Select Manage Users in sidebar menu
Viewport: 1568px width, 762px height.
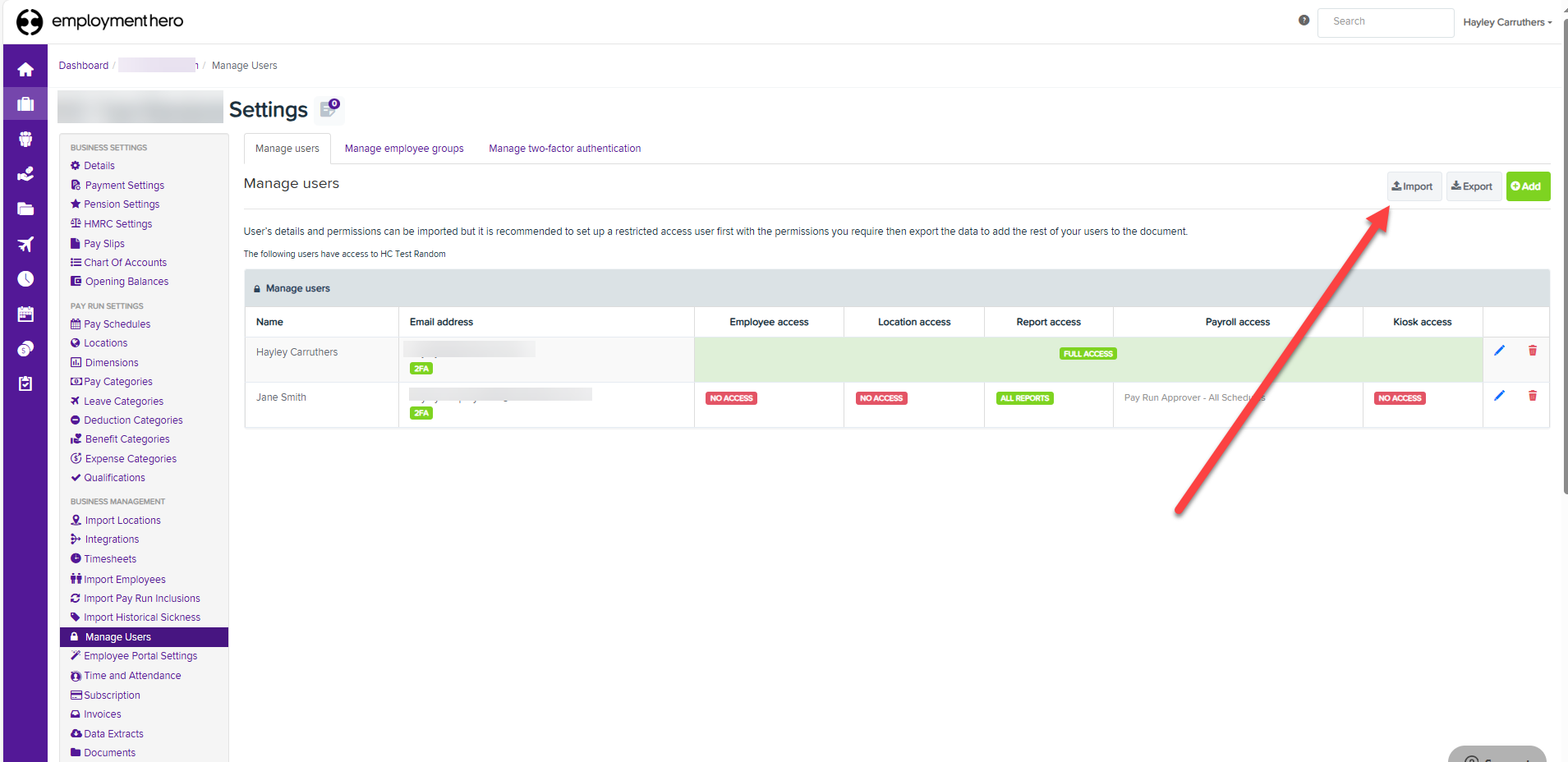pos(144,637)
